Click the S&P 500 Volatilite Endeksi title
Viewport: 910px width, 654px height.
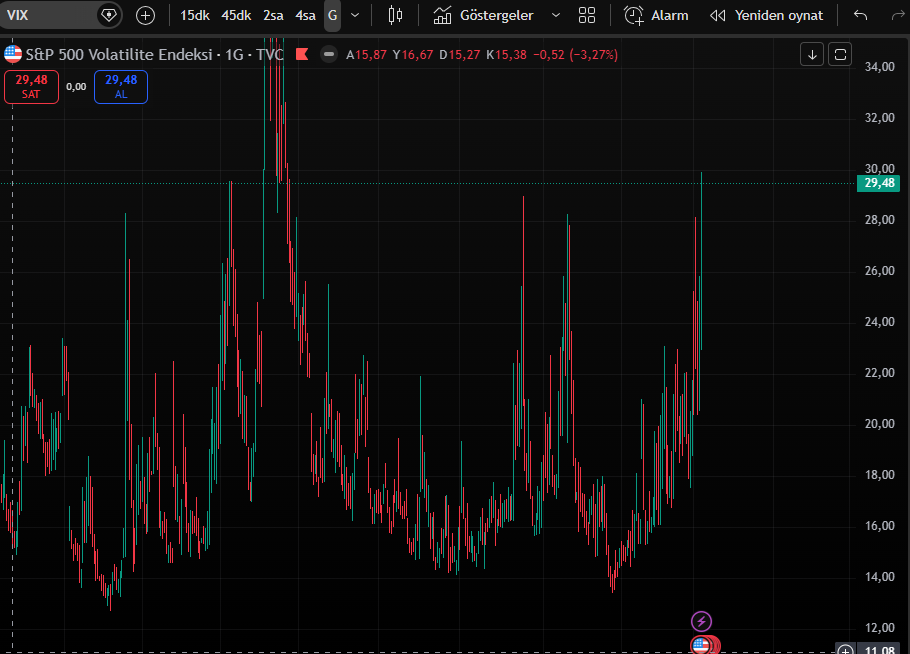[x=119, y=55]
